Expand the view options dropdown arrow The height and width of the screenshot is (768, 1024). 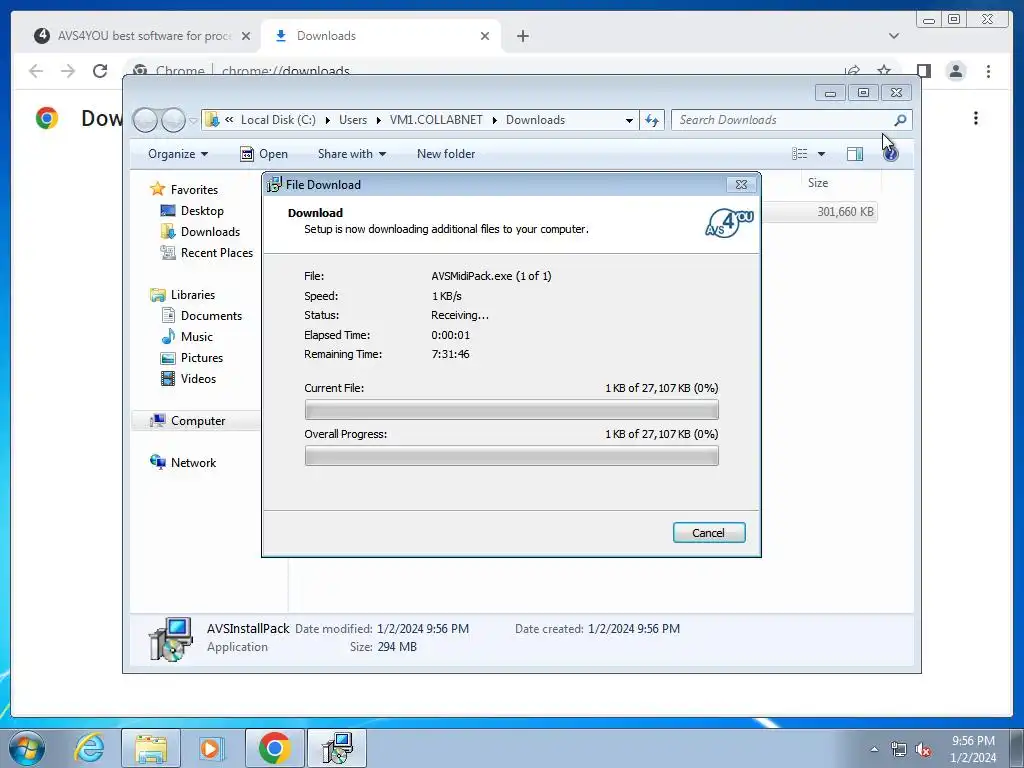point(822,153)
